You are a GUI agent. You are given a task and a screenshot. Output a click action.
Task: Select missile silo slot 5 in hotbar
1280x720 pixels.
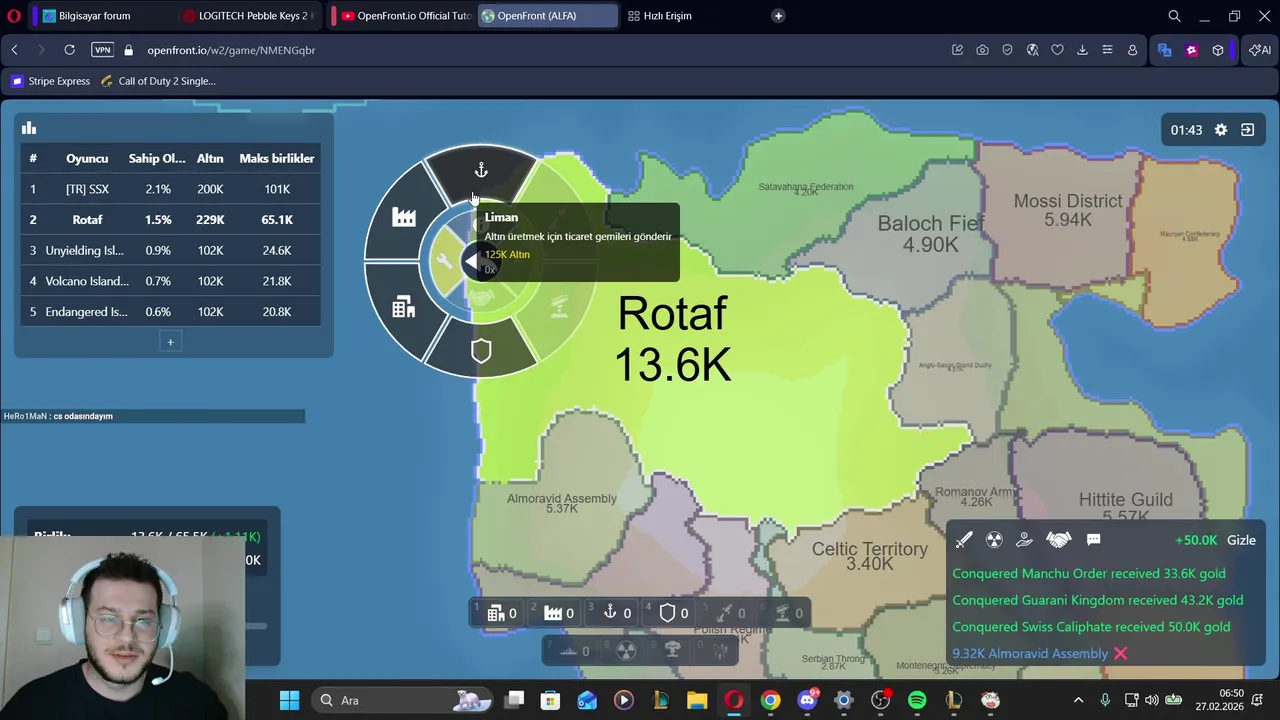pyautogui.click(x=727, y=613)
